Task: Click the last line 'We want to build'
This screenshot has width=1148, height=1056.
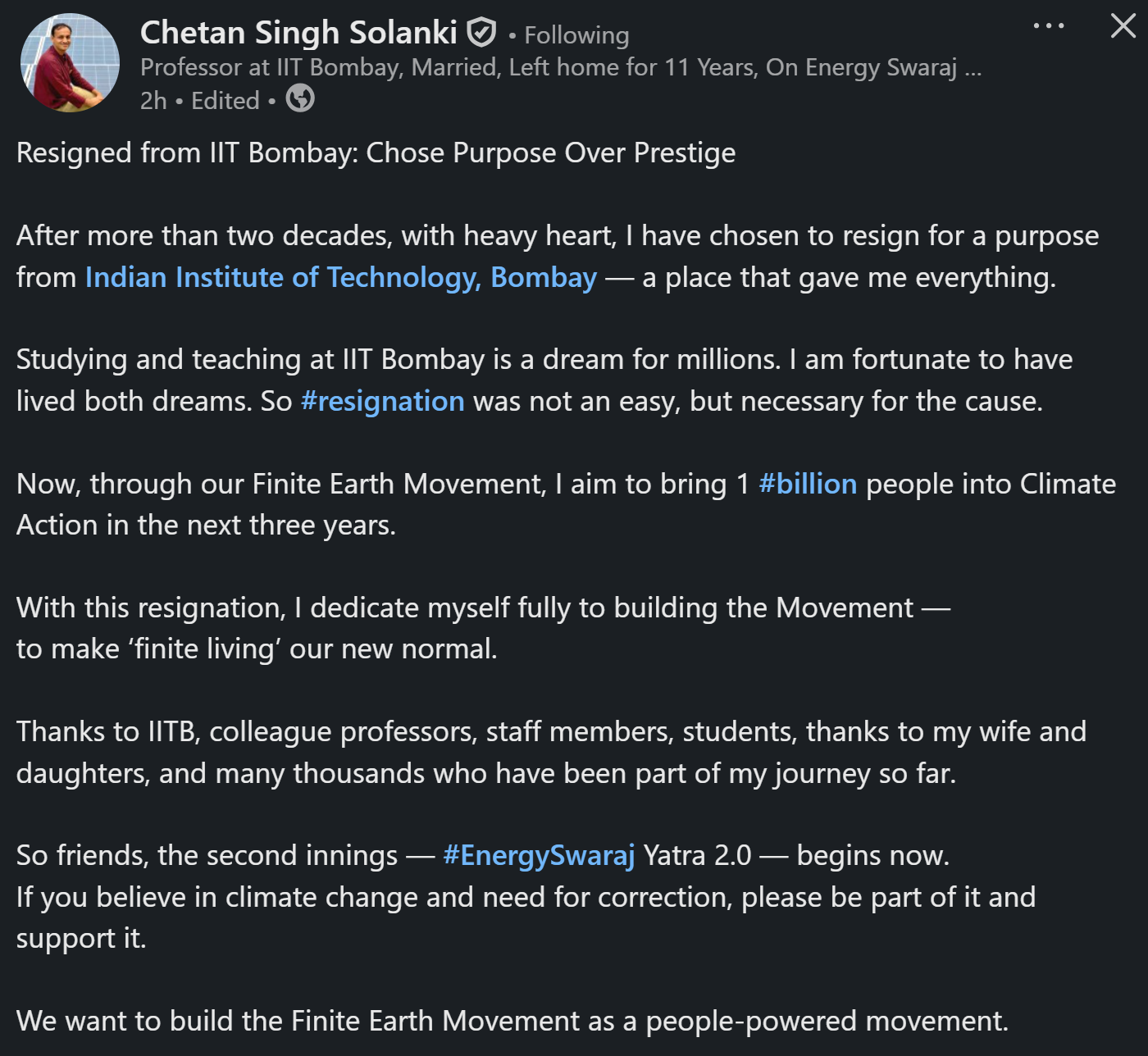Action: coord(512,1022)
